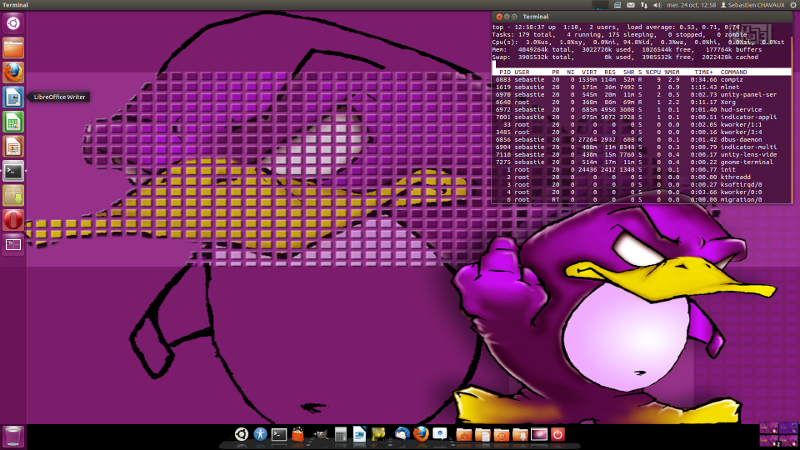Launch Firefox from the bottom dock

(421, 434)
